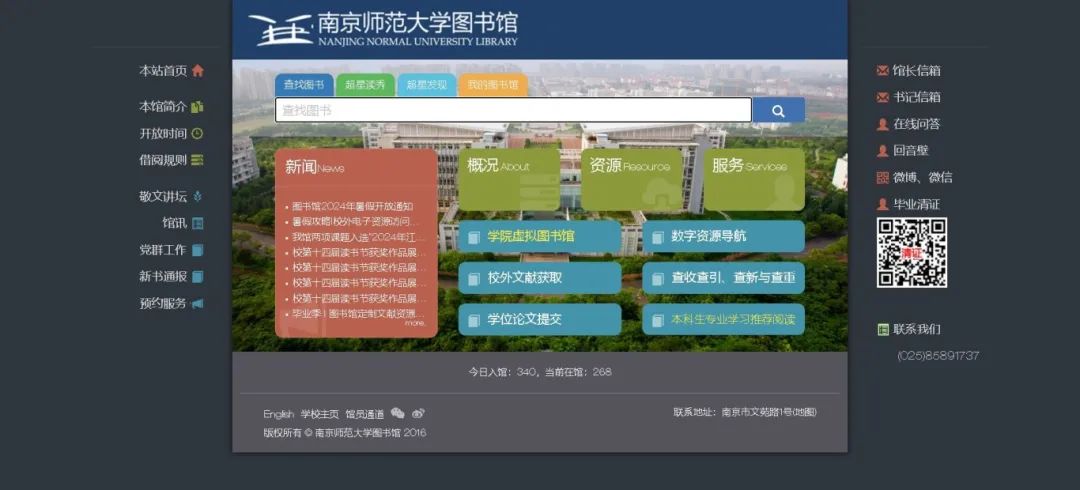Click the person icon next to 回音壁
This screenshot has width=1080, height=490.
click(882, 150)
